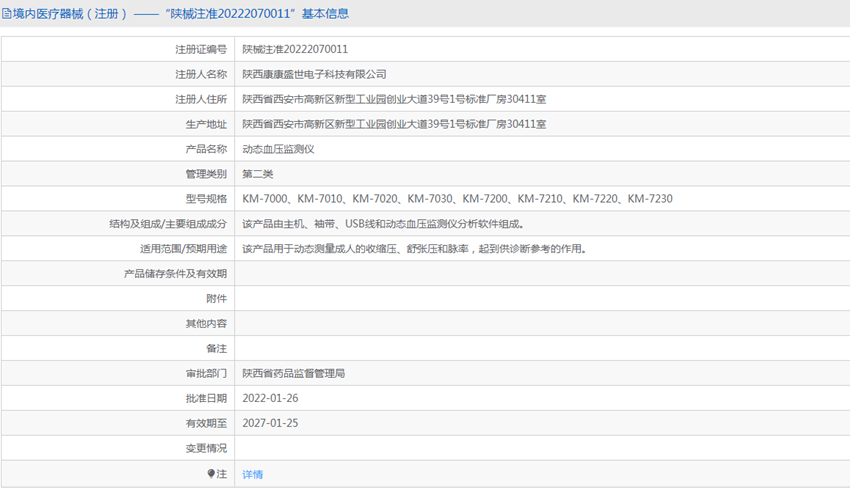Click the 附件 label
The height and width of the screenshot is (489, 850).
click(216, 299)
